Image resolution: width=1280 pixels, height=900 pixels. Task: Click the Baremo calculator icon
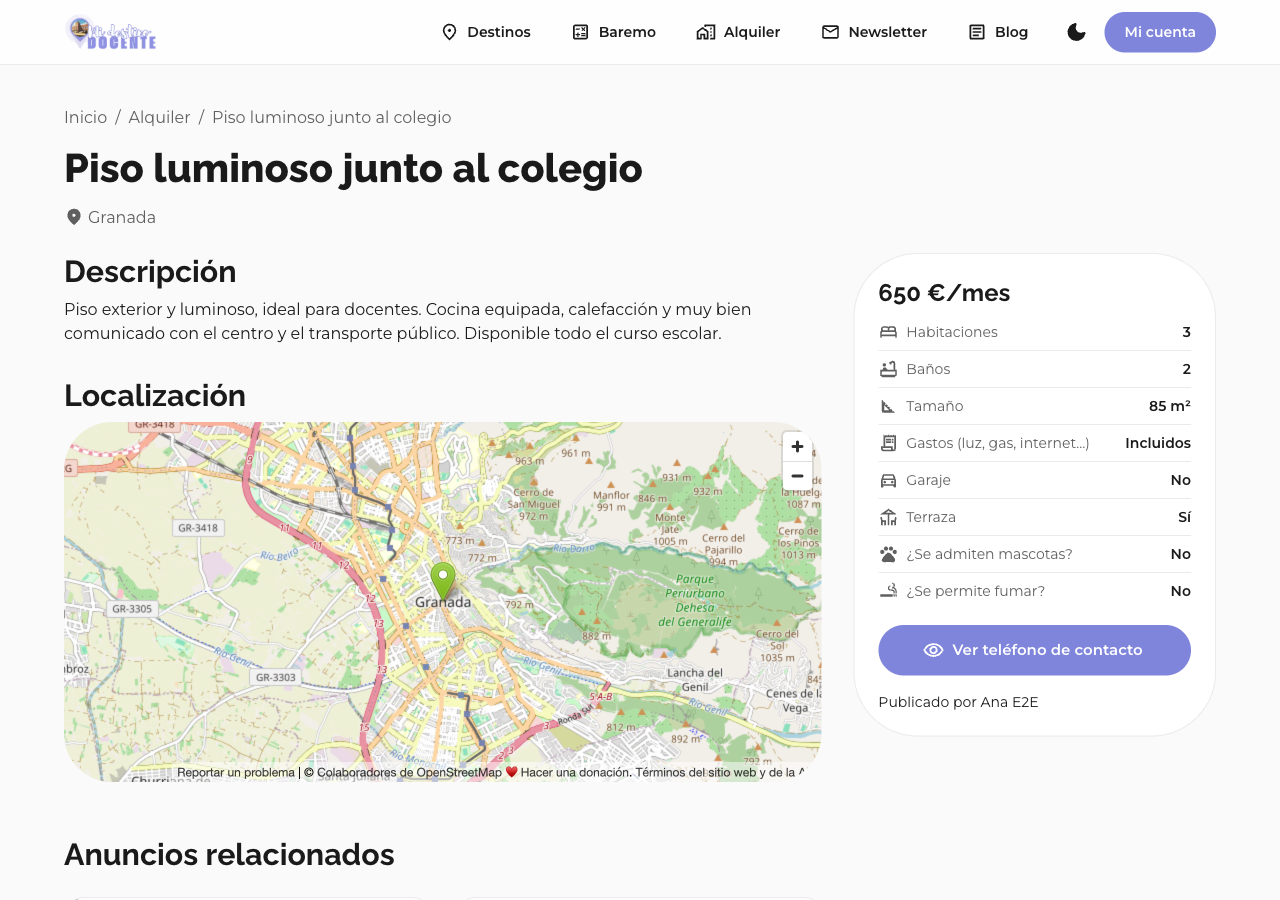pos(580,32)
